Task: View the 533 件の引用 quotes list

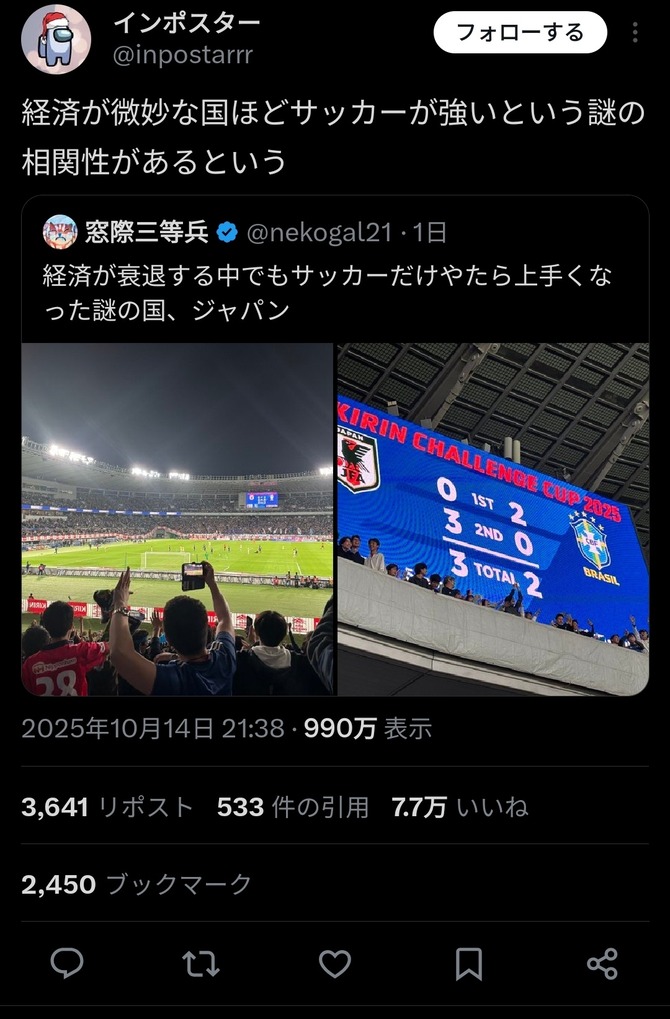Action: [292, 807]
